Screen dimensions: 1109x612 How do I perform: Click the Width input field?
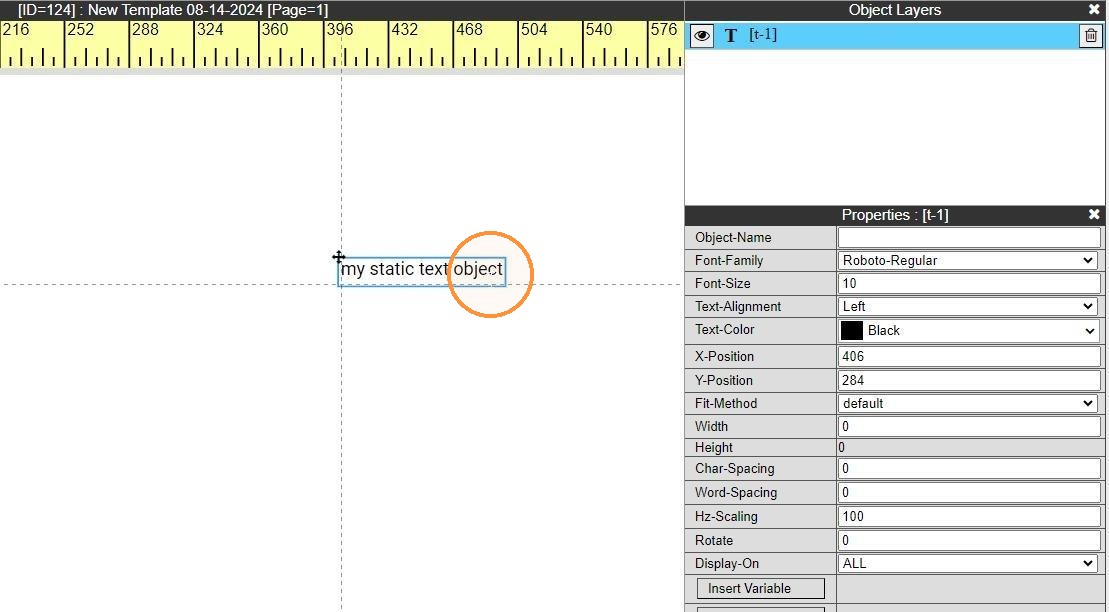[x=969, y=427]
